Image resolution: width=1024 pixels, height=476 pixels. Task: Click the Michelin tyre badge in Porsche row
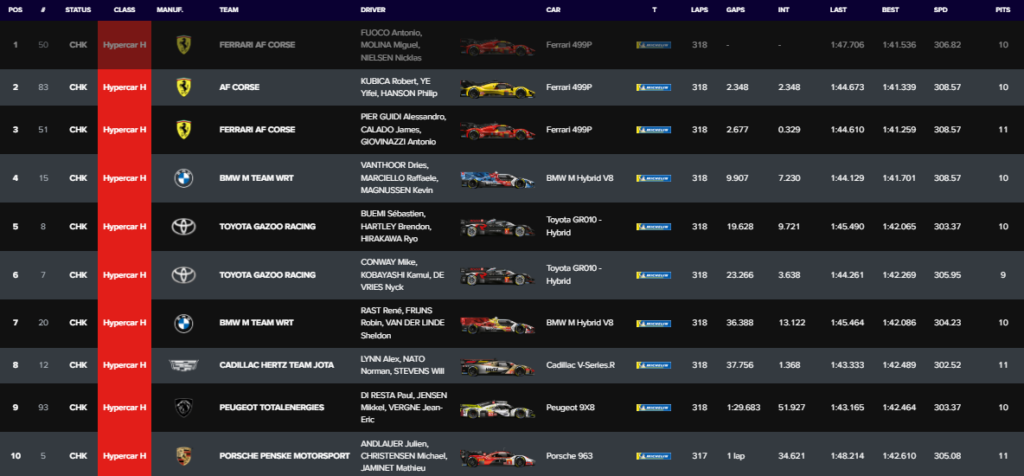tap(653, 456)
